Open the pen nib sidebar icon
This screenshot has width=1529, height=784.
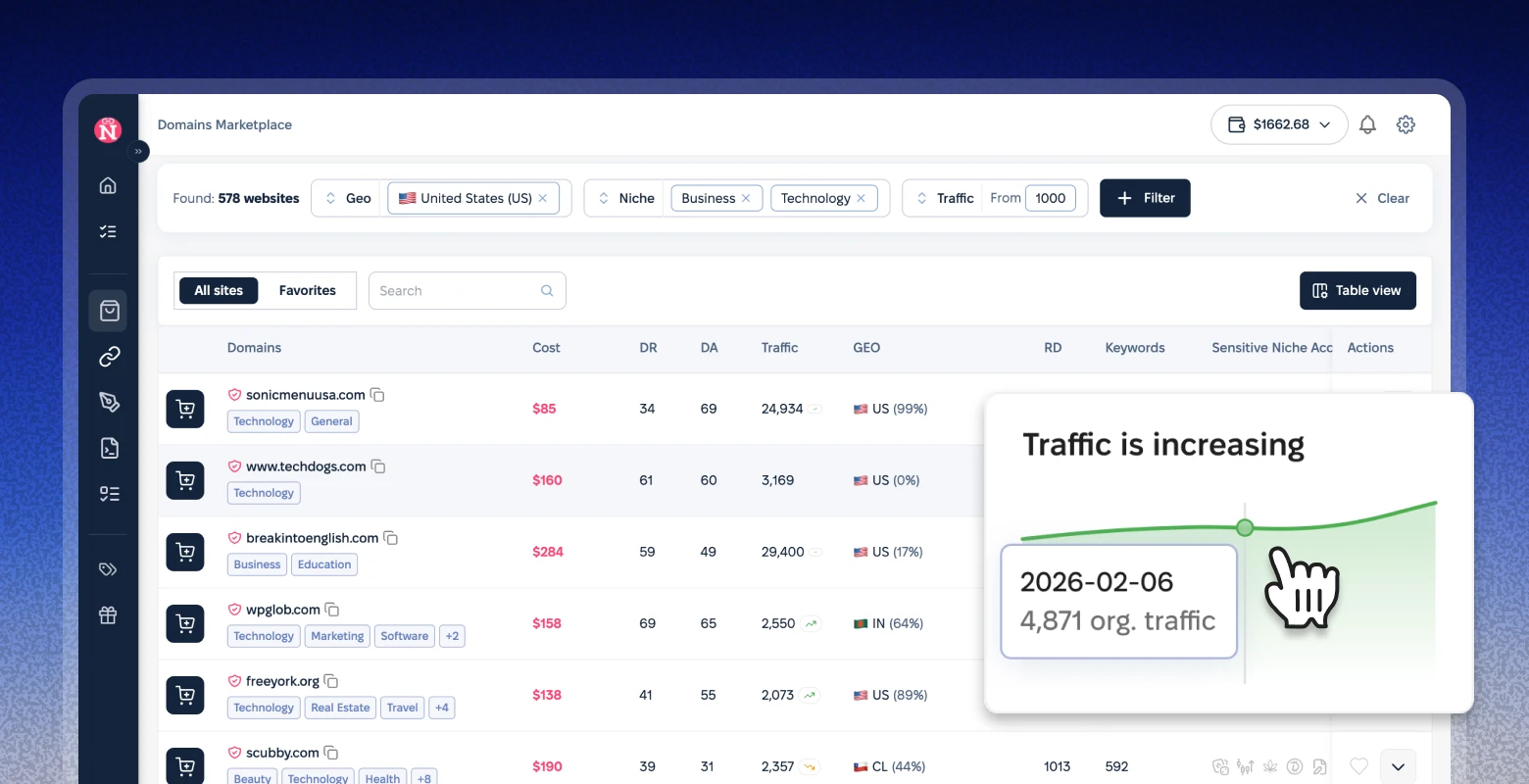point(109,402)
